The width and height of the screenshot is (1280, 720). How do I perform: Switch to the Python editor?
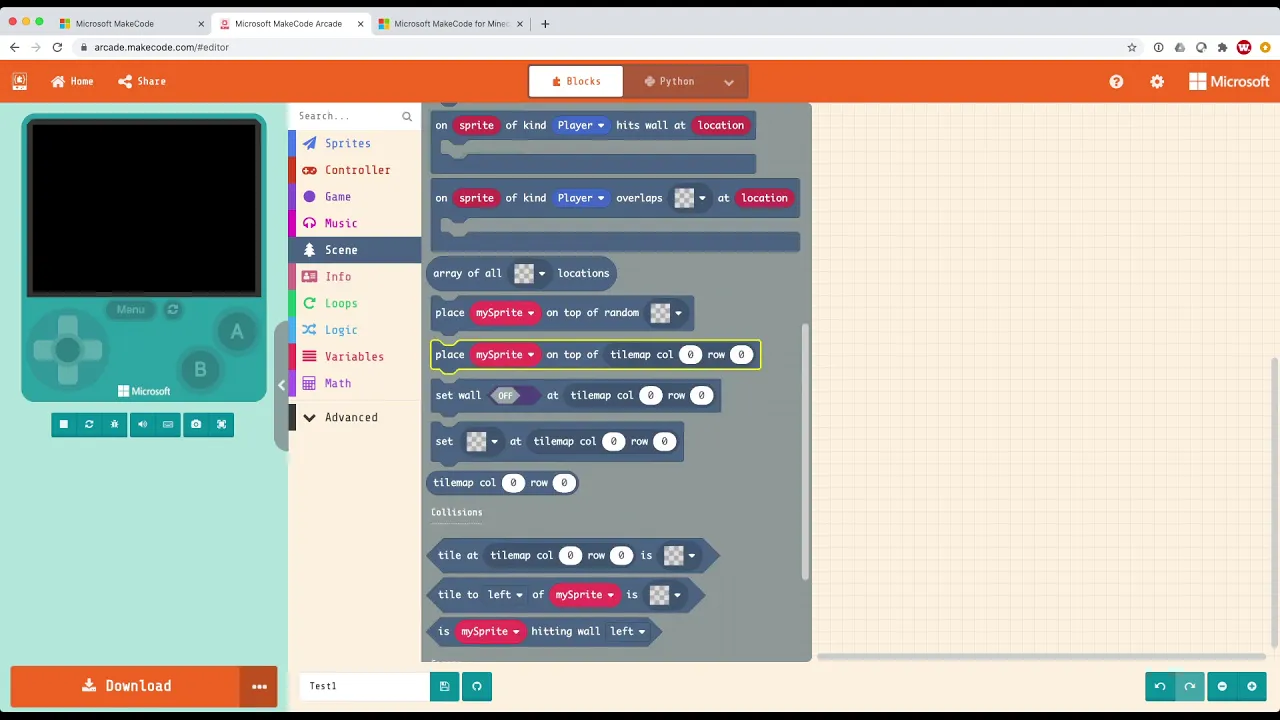point(669,82)
